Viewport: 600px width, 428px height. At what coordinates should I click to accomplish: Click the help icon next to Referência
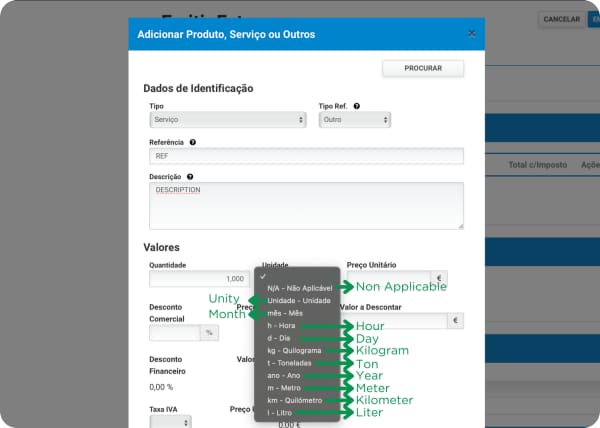[192, 142]
